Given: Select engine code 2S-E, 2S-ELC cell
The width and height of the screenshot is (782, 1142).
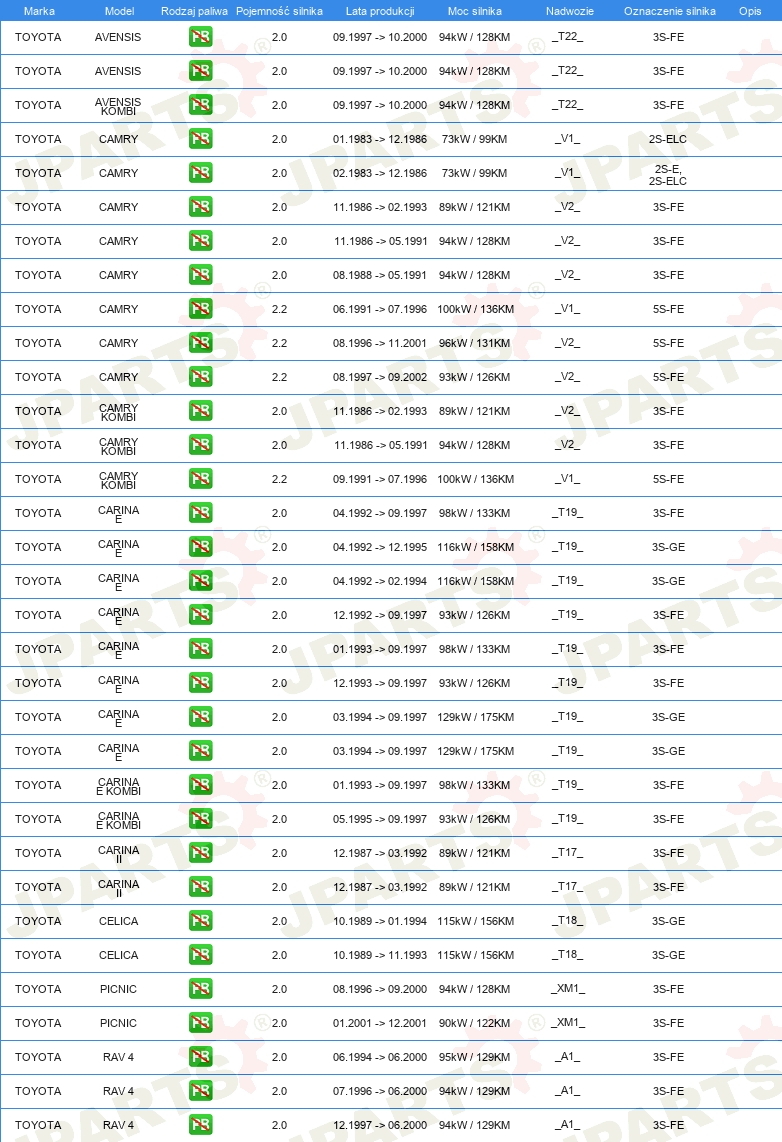Looking at the screenshot, I should pyautogui.click(x=668, y=175).
